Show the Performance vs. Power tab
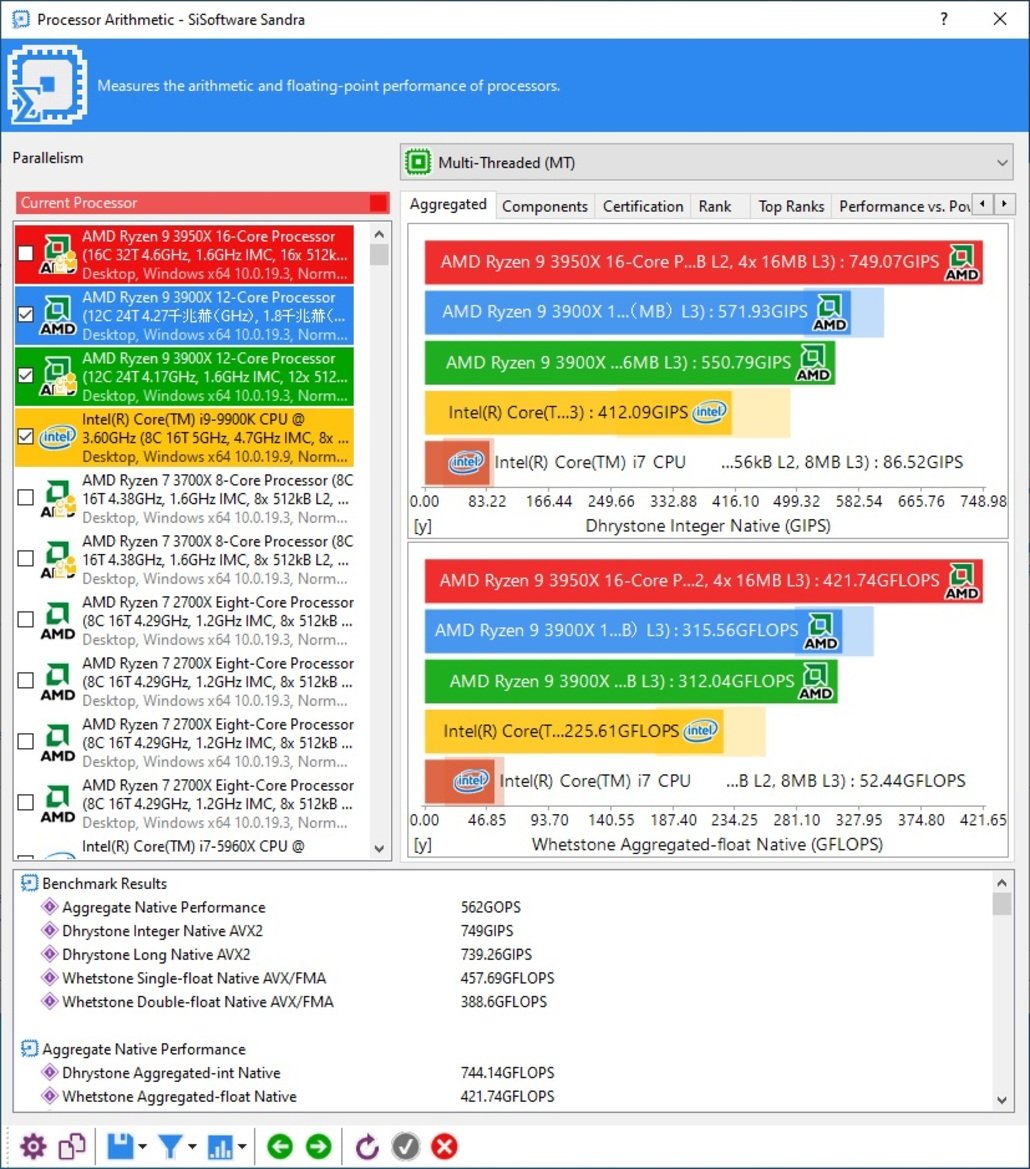The width and height of the screenshot is (1030, 1169). (x=904, y=207)
